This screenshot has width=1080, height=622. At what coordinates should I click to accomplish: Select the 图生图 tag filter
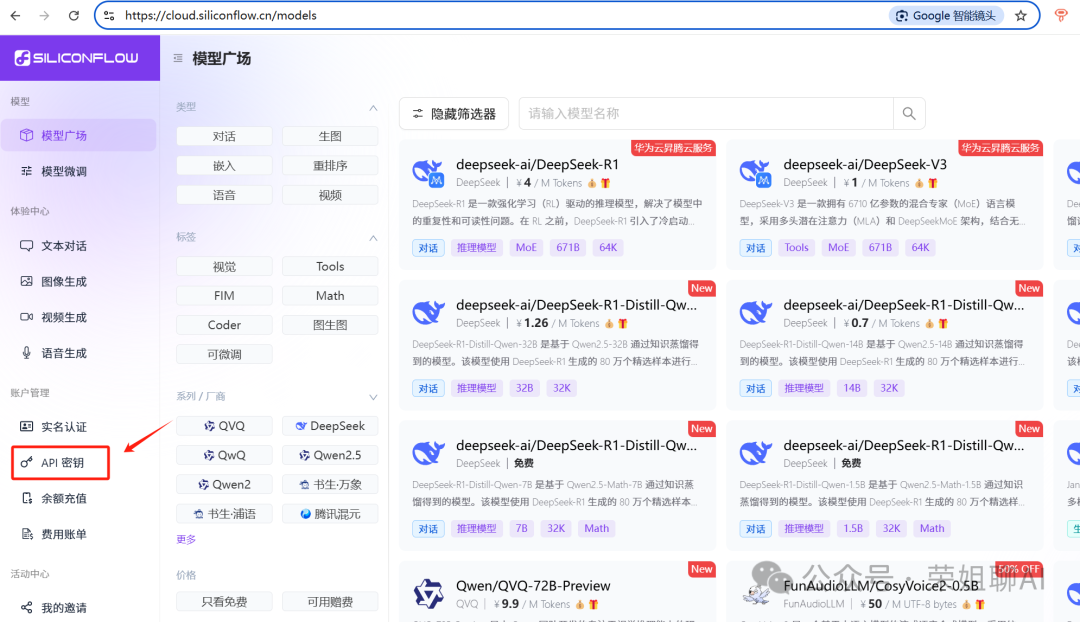coord(330,325)
